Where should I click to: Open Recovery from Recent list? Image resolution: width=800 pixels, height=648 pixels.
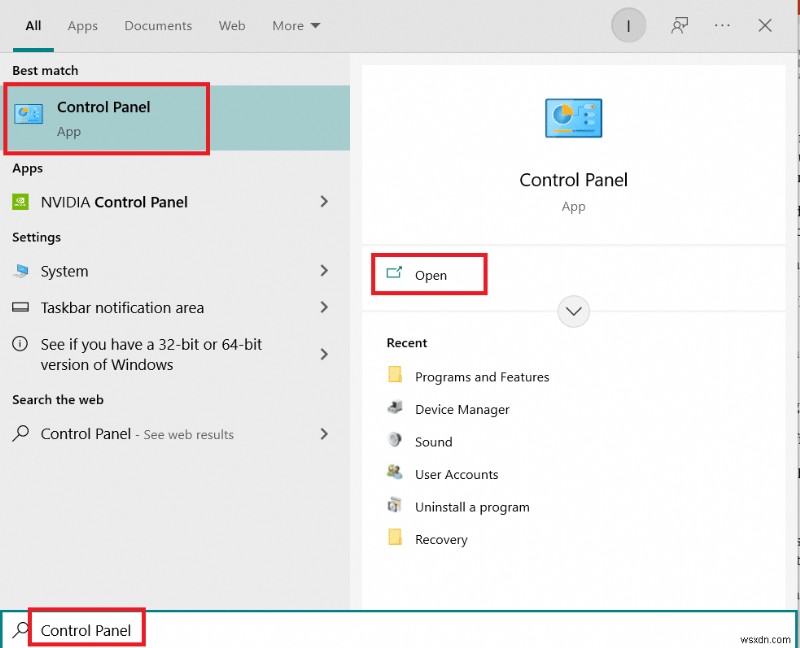pos(441,539)
